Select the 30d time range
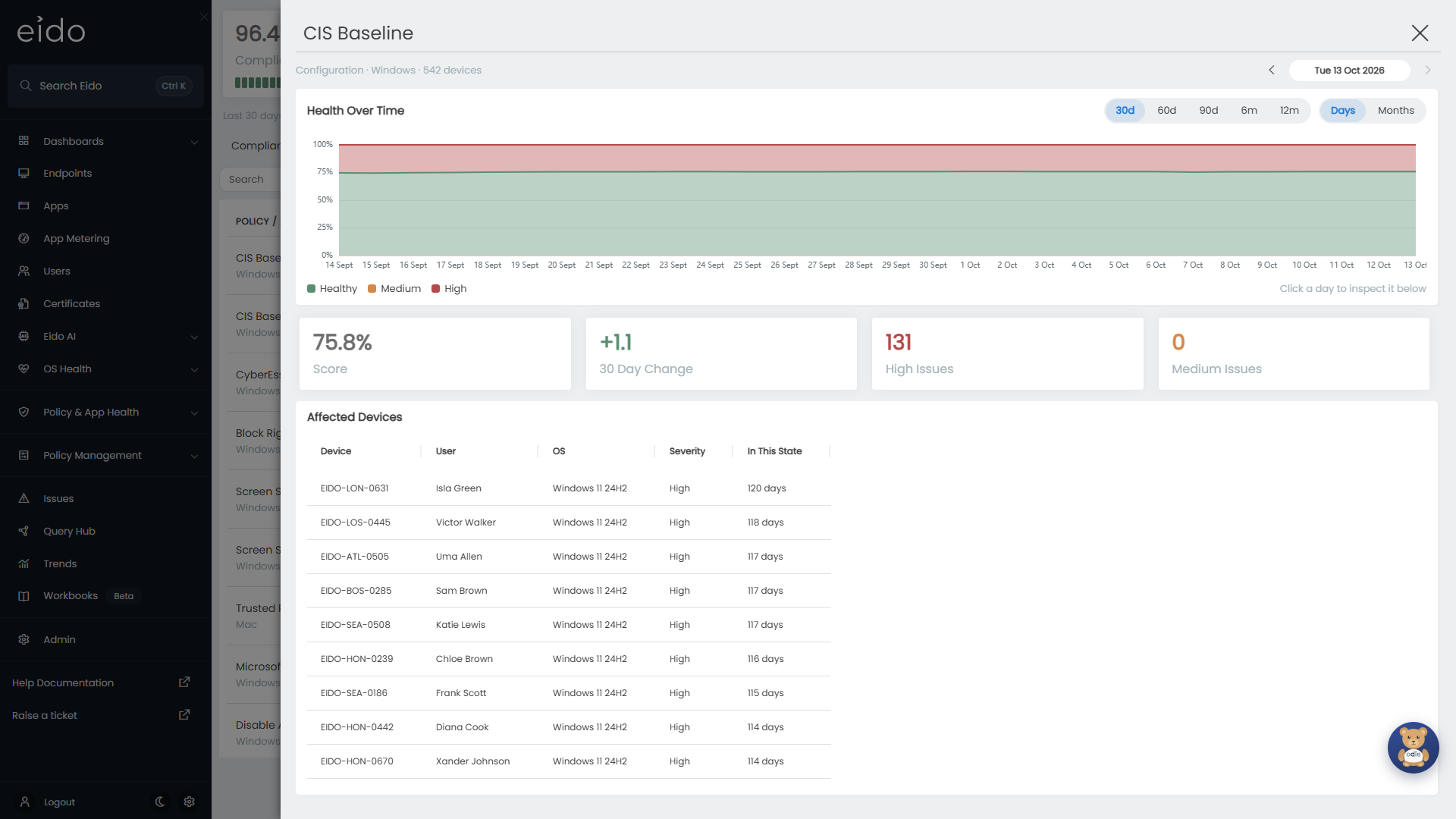This screenshot has width=1456, height=819. (x=1125, y=111)
